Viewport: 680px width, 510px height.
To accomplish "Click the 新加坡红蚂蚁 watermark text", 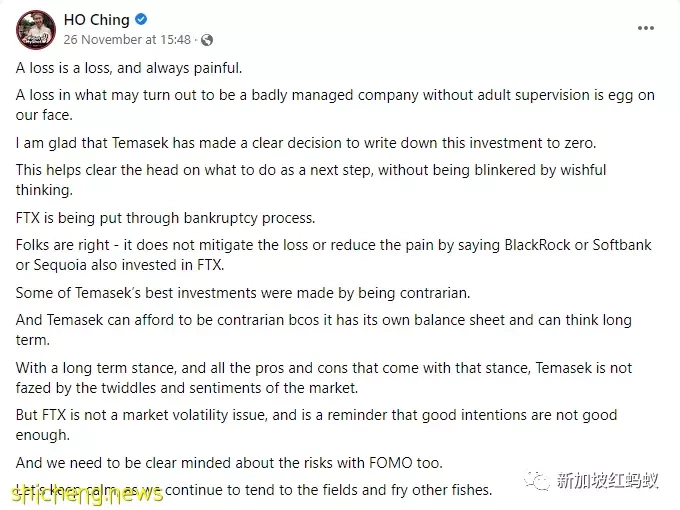I will click(x=608, y=481).
